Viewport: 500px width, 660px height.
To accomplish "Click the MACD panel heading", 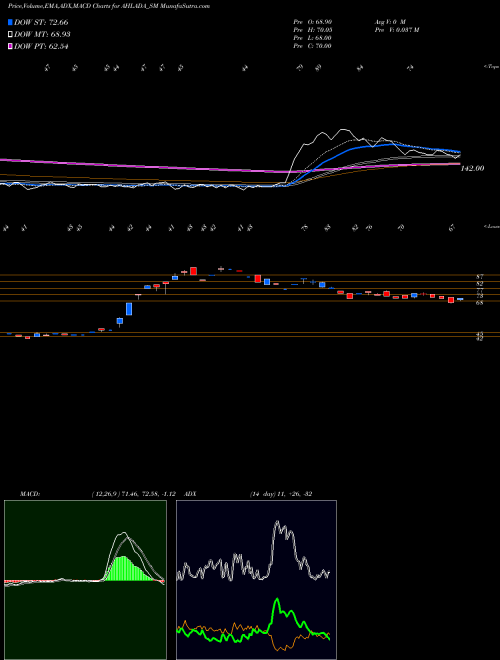I will tap(30, 494).
